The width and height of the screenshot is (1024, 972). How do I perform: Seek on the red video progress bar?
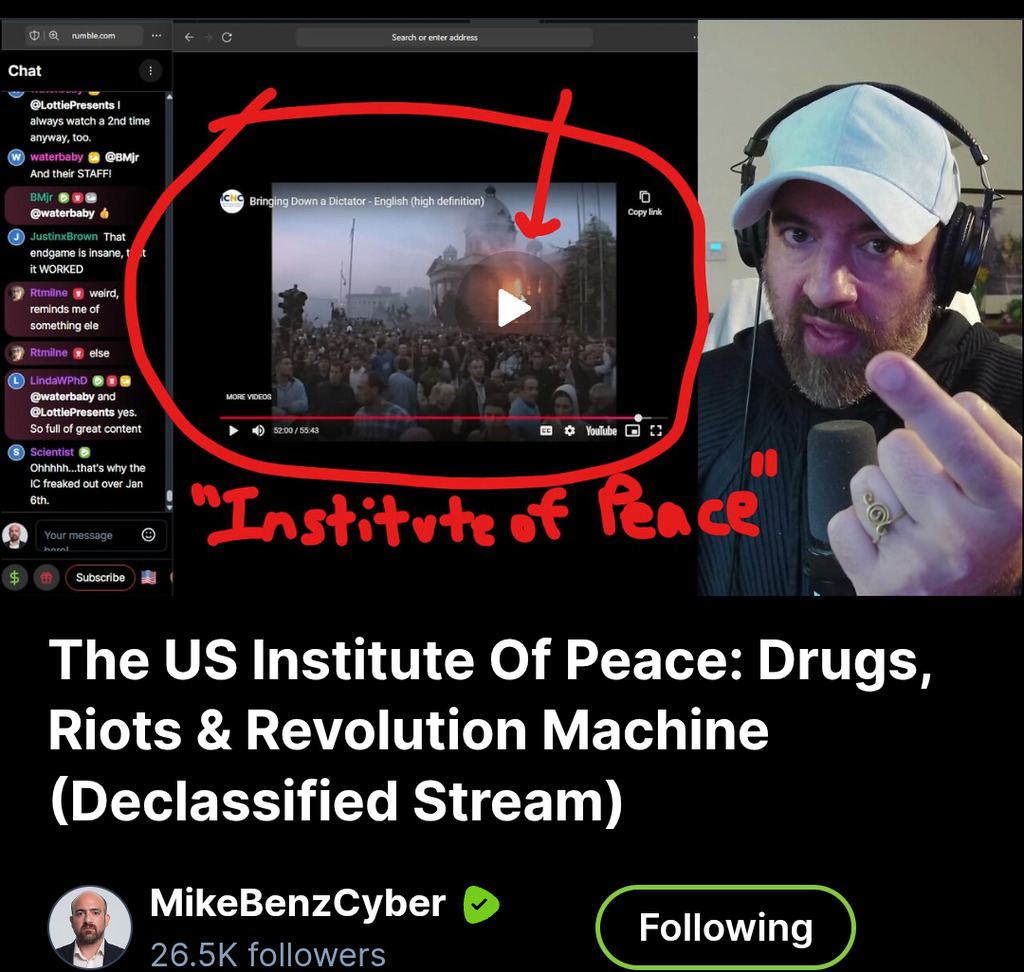point(429,417)
